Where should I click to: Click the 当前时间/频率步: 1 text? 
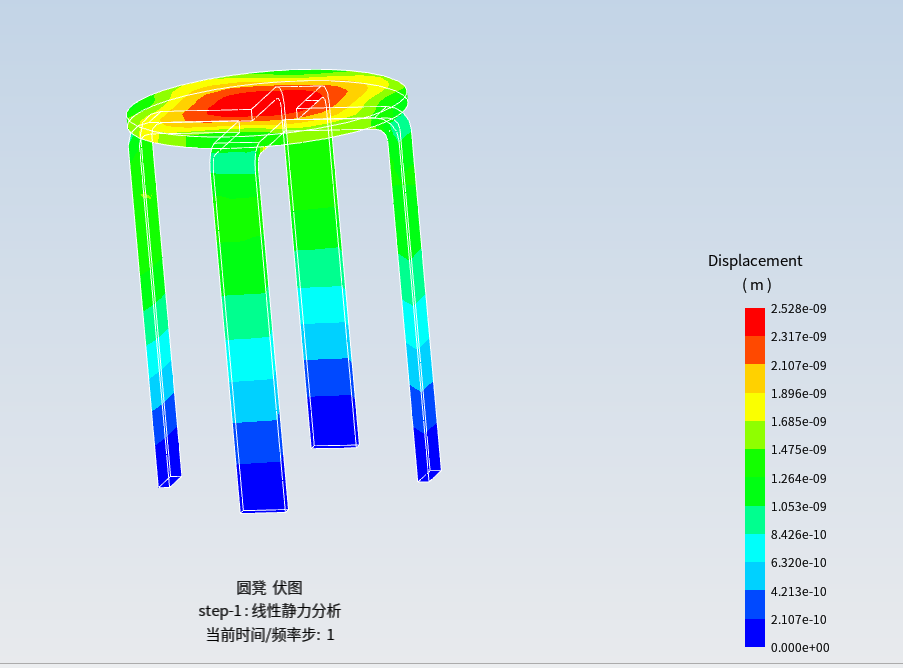pyautogui.click(x=269, y=634)
